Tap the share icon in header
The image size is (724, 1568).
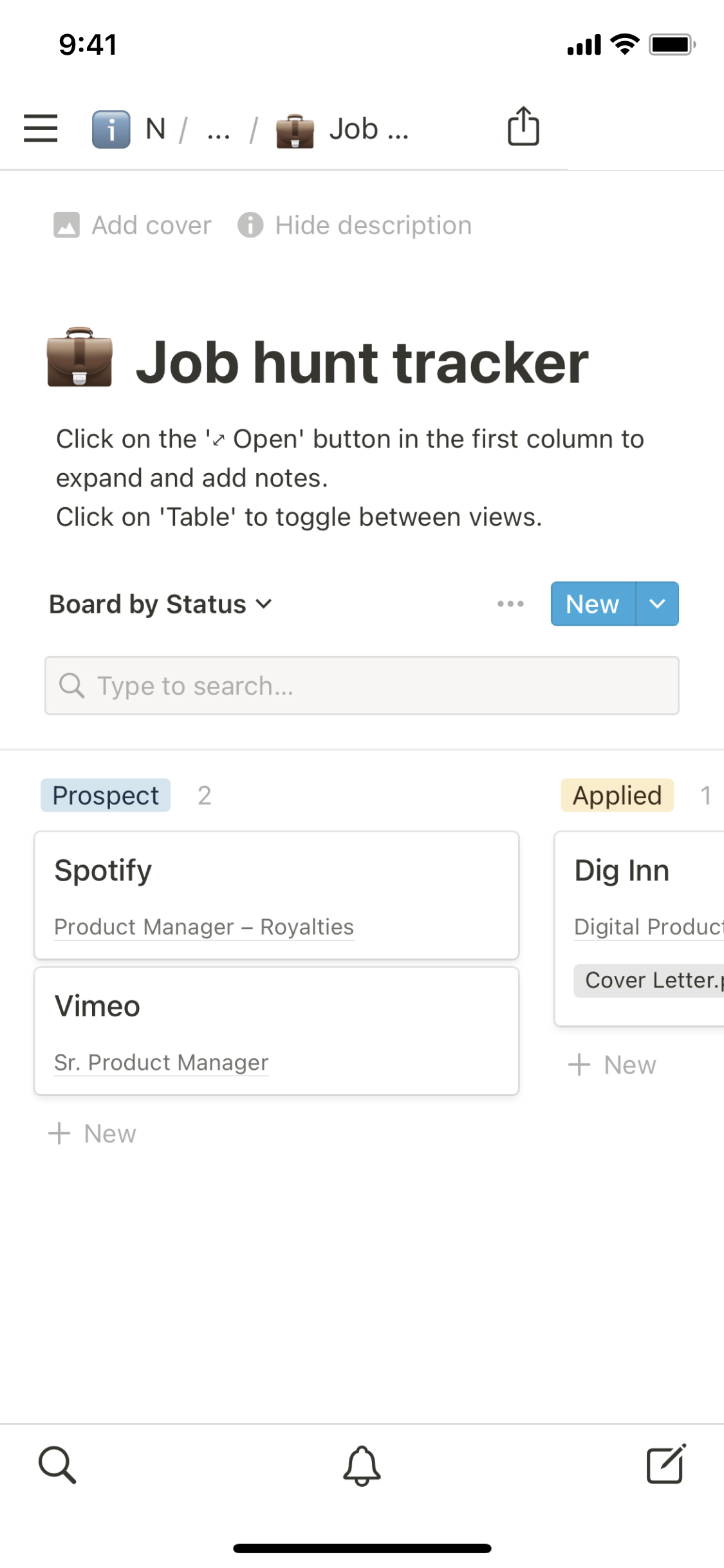523,127
